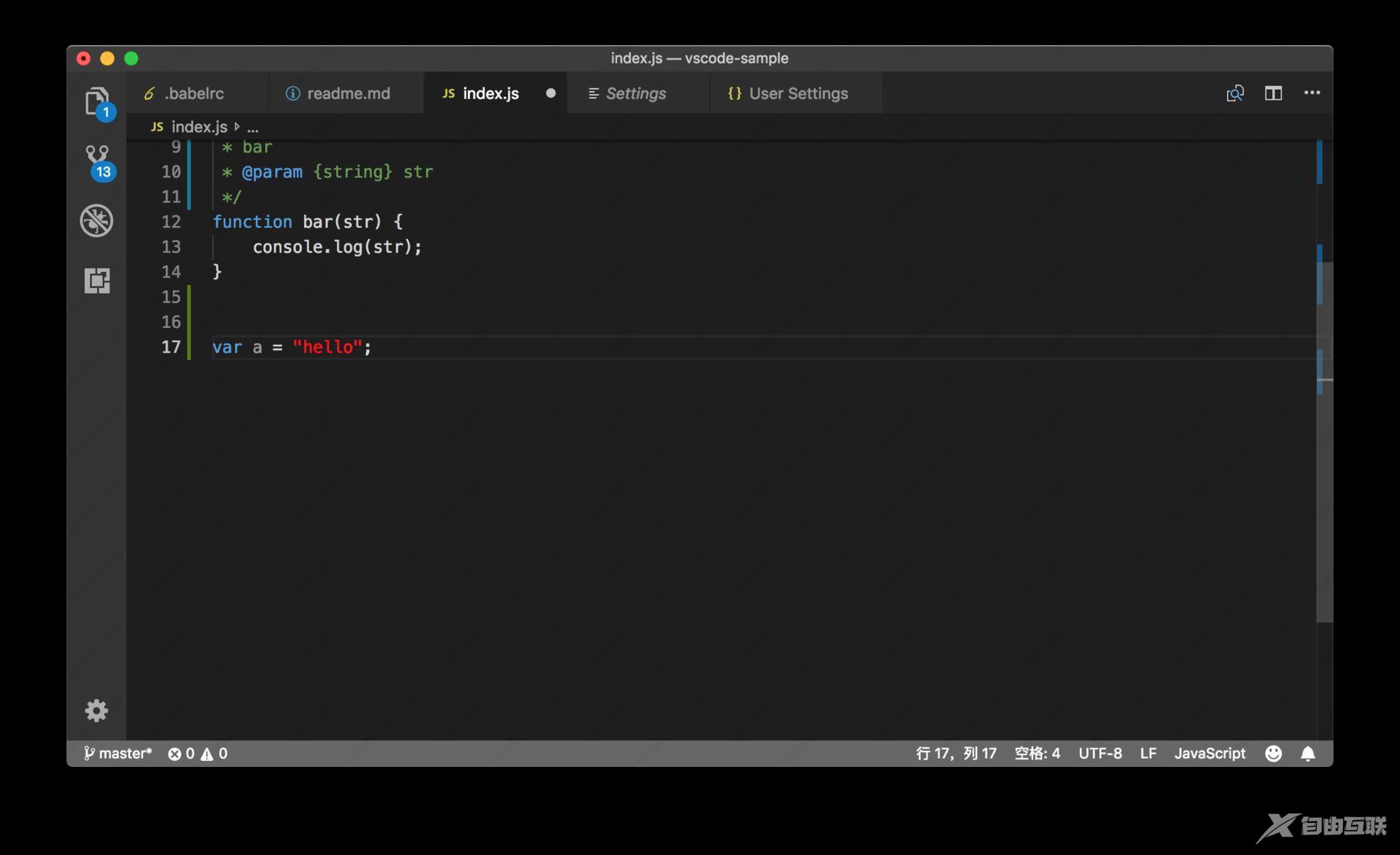
Task: Click the index.js breadcrumb item
Action: (x=190, y=127)
